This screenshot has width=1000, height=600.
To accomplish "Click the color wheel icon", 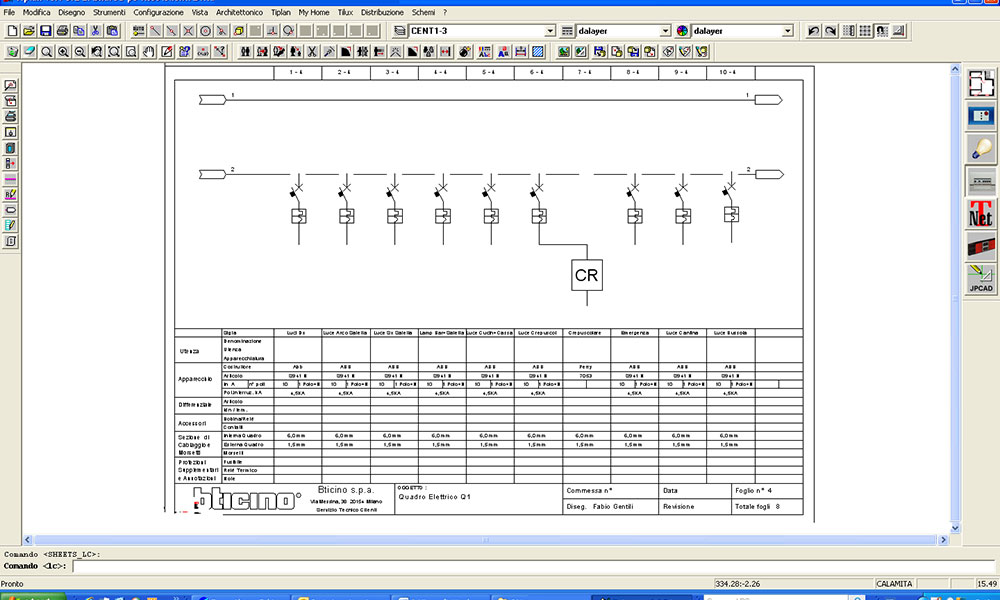I will (x=683, y=31).
